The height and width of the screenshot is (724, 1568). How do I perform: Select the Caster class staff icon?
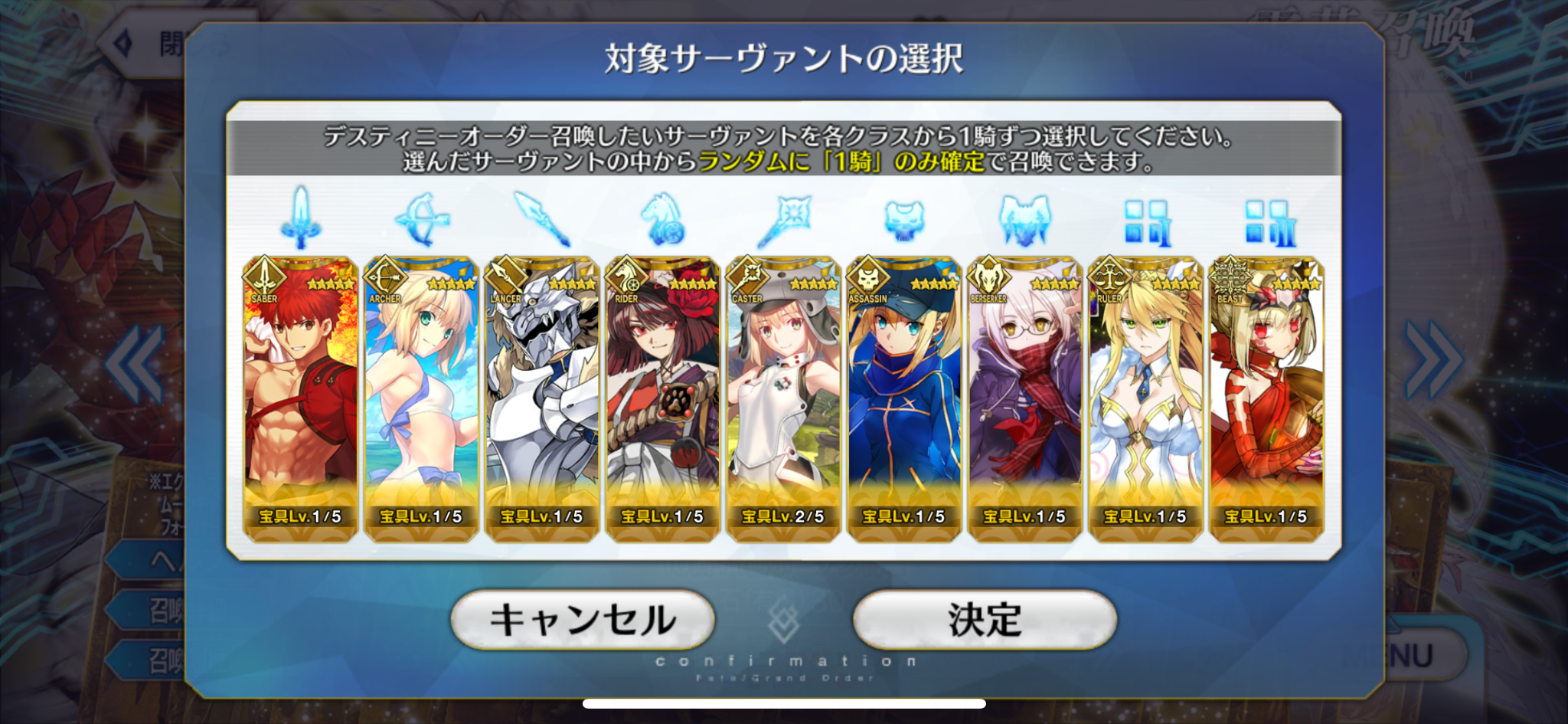(783, 221)
